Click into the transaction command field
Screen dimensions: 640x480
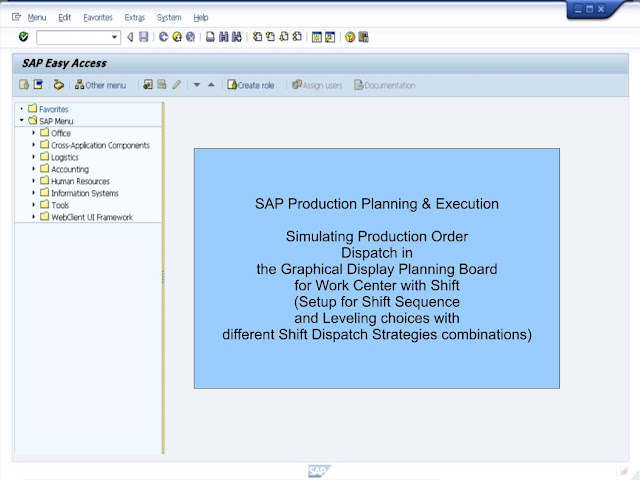[73, 38]
